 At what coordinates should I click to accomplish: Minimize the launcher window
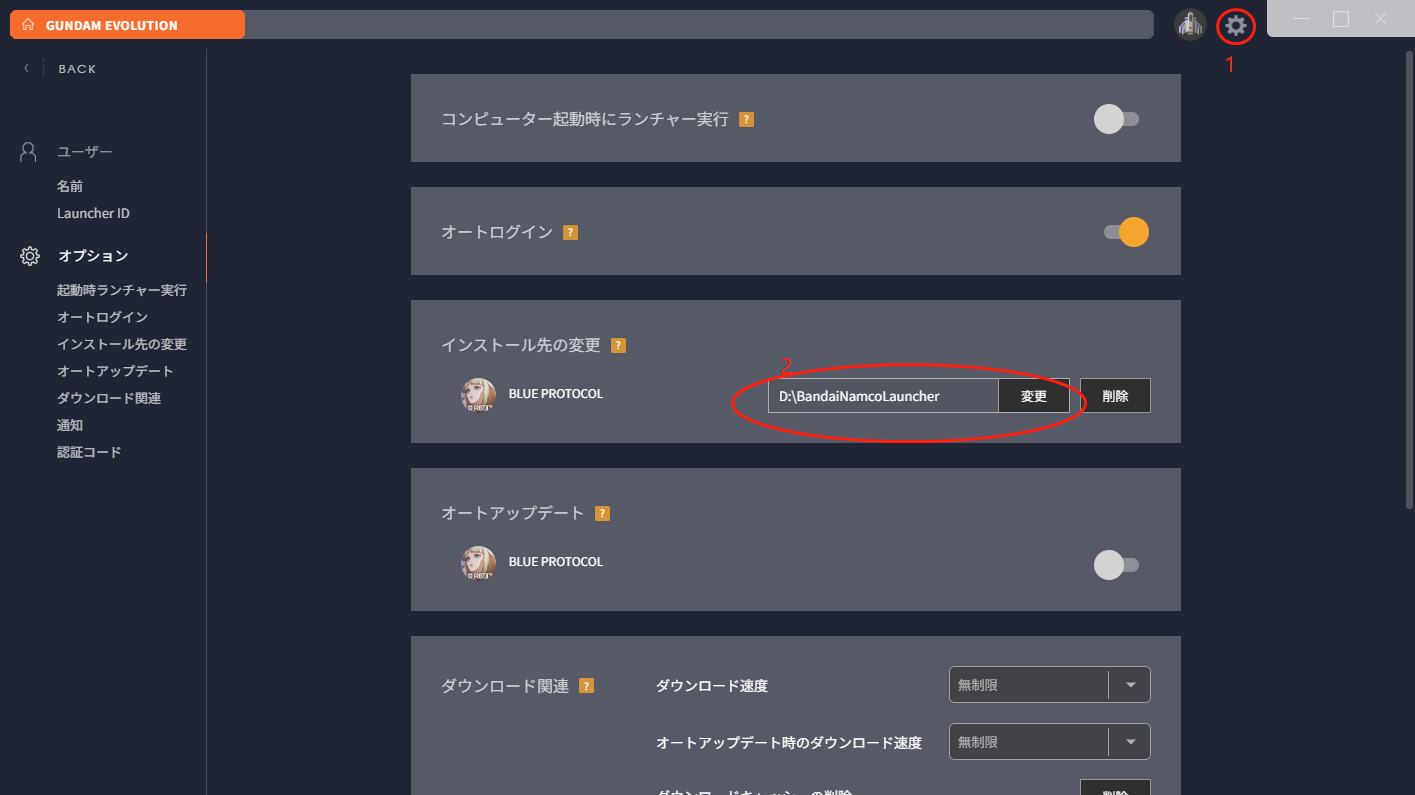pos(1301,19)
